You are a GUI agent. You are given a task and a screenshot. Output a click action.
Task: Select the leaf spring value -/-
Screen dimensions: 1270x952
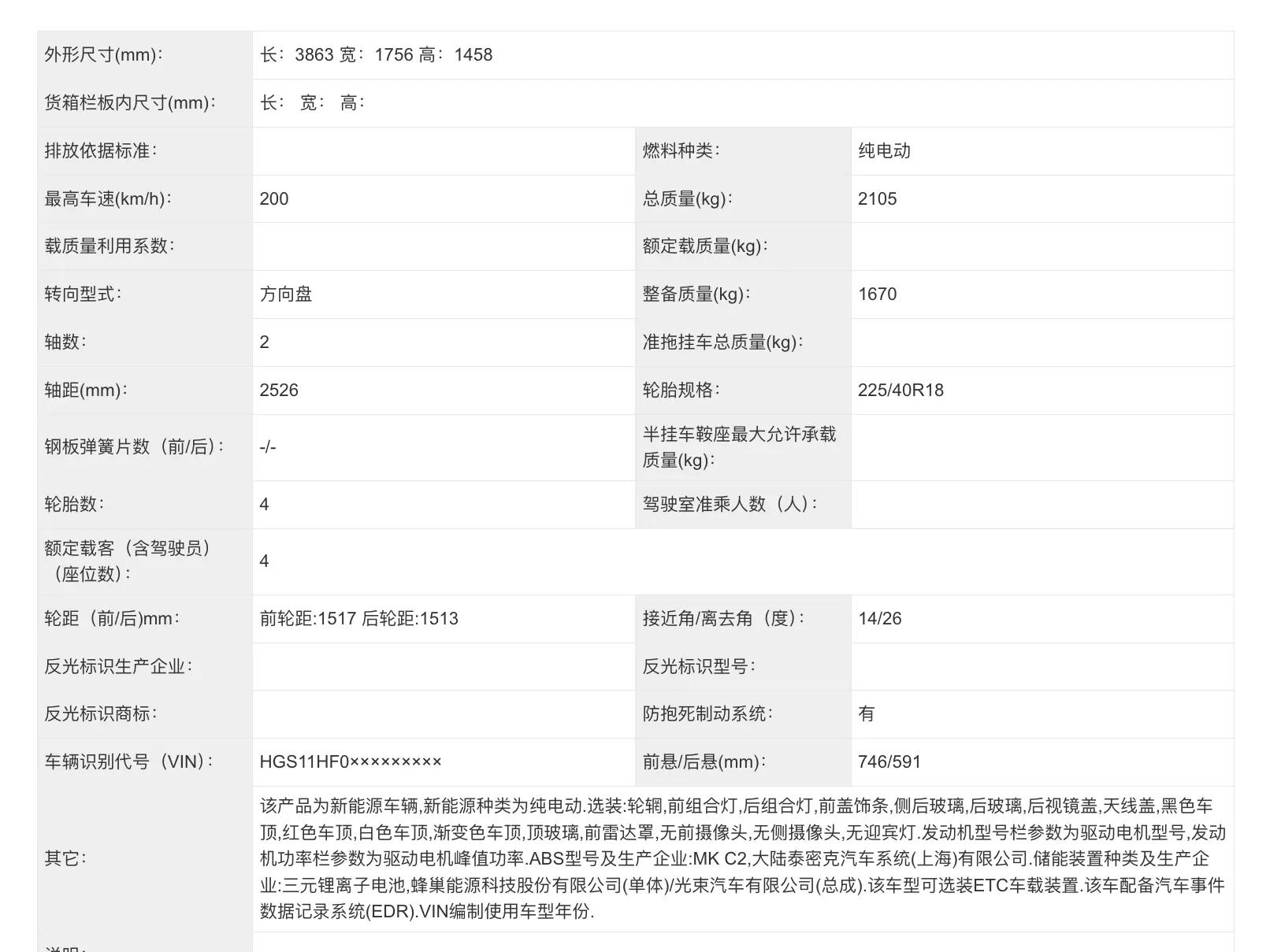tap(268, 447)
